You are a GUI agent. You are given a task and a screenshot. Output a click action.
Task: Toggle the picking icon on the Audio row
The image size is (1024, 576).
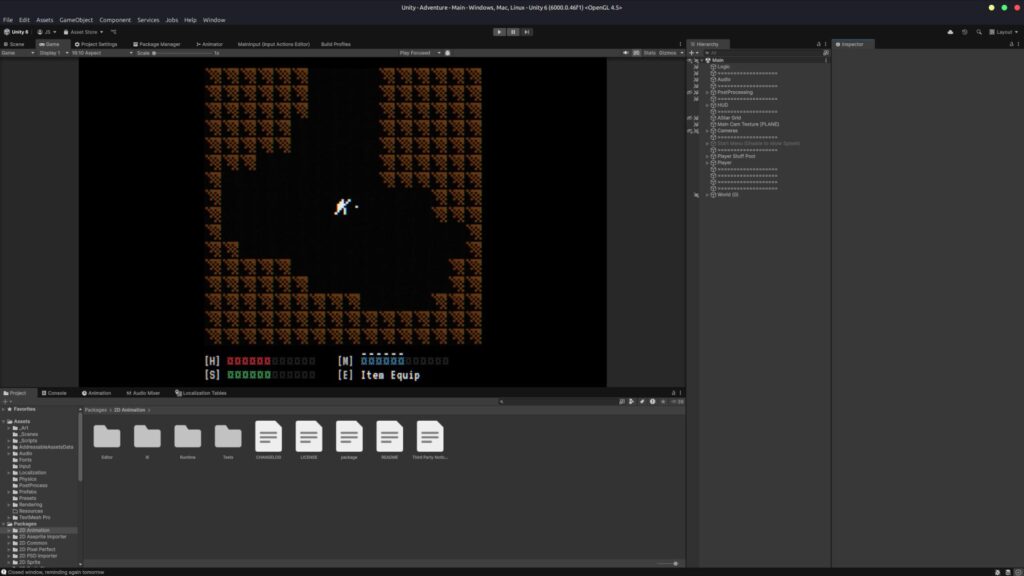696,80
